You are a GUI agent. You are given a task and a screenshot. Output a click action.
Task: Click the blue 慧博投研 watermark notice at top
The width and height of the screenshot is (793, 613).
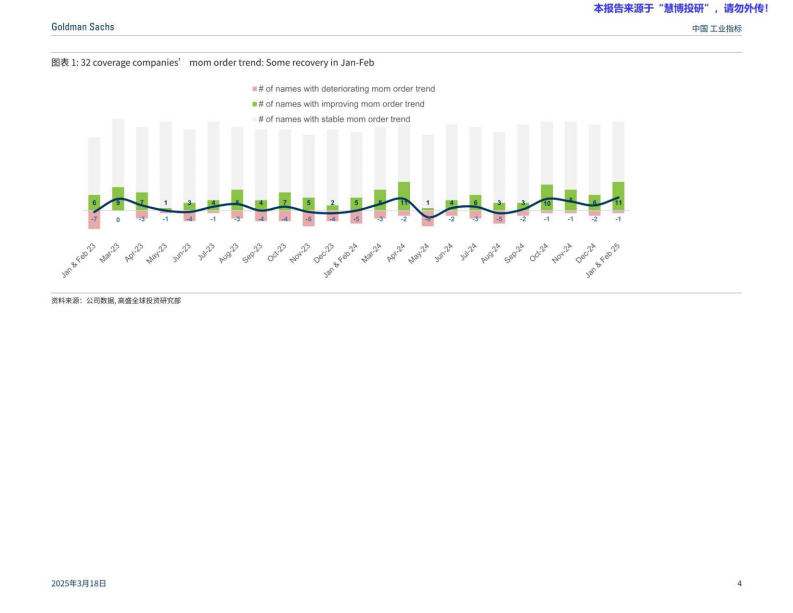tap(680, 8)
